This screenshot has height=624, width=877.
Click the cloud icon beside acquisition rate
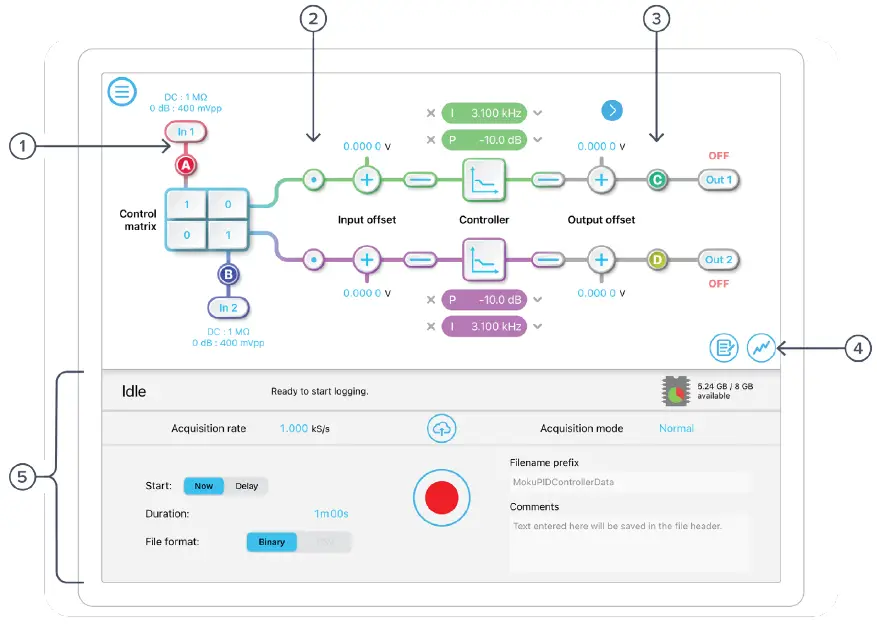coord(441,428)
